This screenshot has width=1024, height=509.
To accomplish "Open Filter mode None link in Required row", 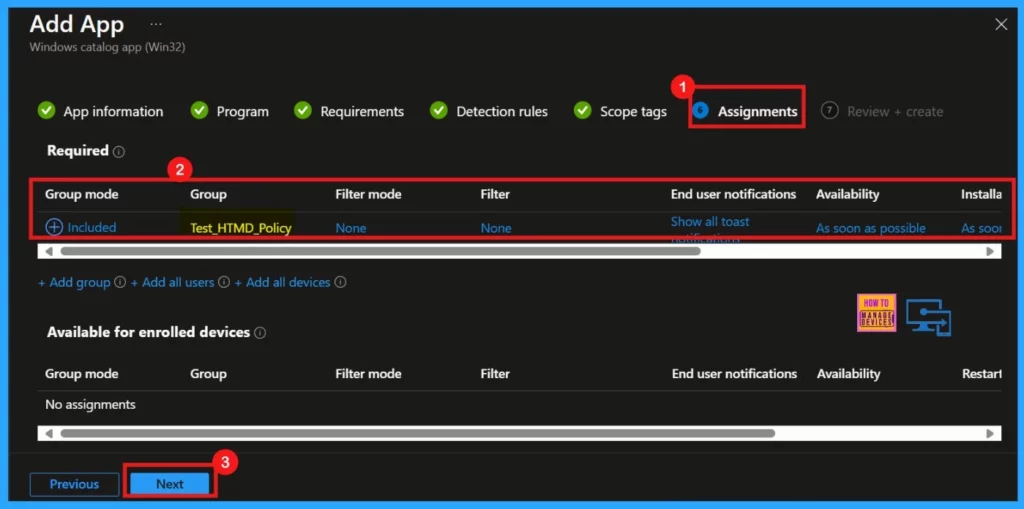I will pyautogui.click(x=351, y=228).
